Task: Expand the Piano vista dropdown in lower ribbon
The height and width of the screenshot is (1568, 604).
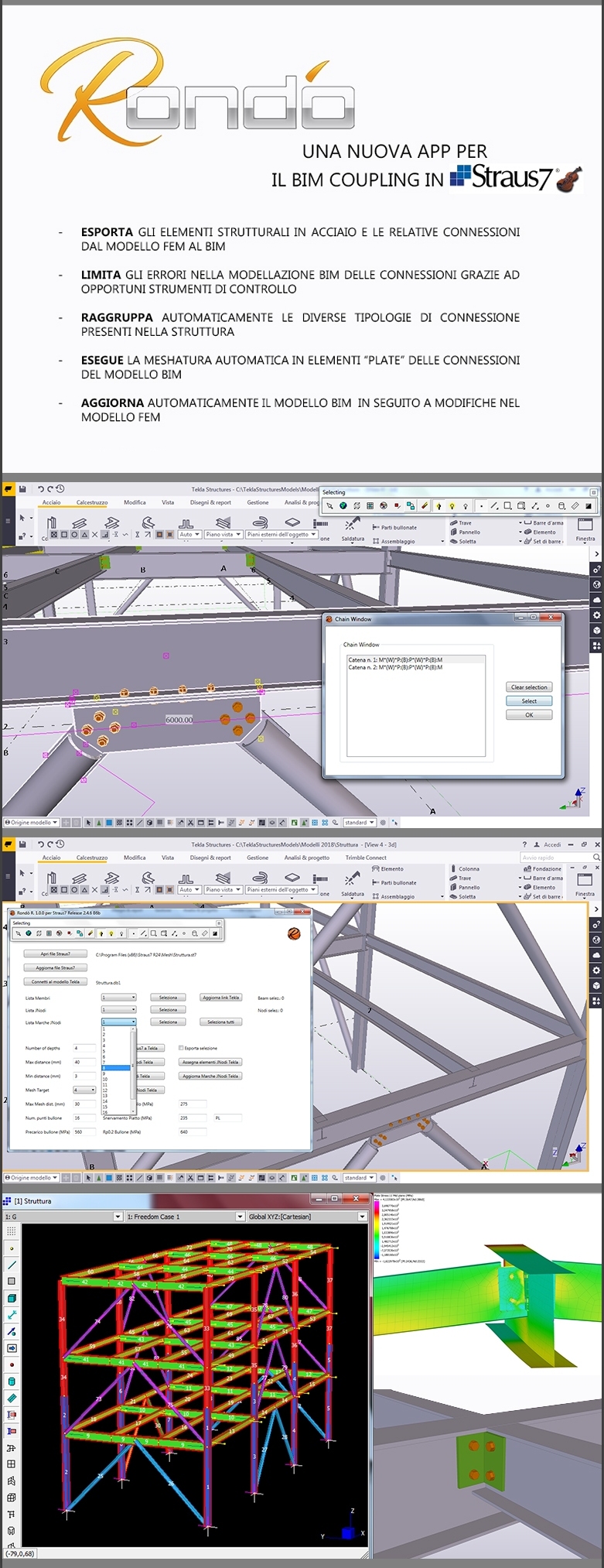Action: [223, 889]
